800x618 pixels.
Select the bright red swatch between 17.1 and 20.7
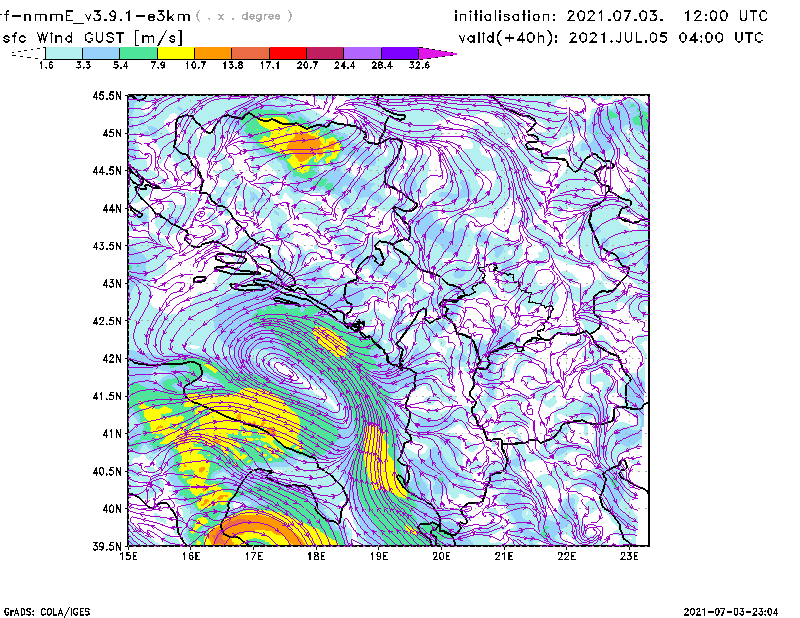click(x=287, y=53)
